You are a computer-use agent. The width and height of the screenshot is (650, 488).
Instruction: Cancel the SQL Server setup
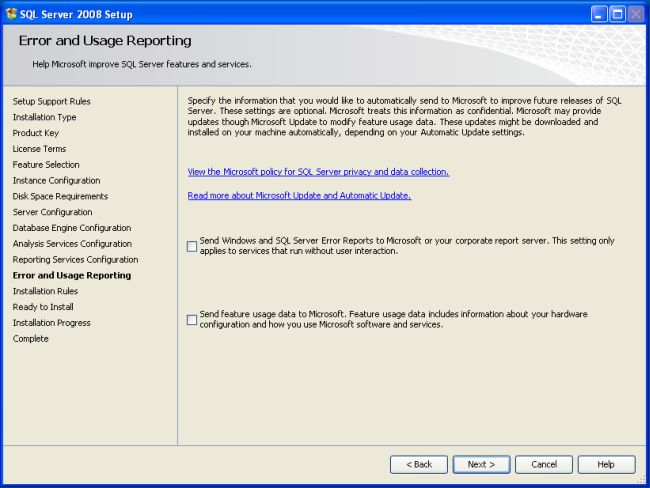[544, 464]
